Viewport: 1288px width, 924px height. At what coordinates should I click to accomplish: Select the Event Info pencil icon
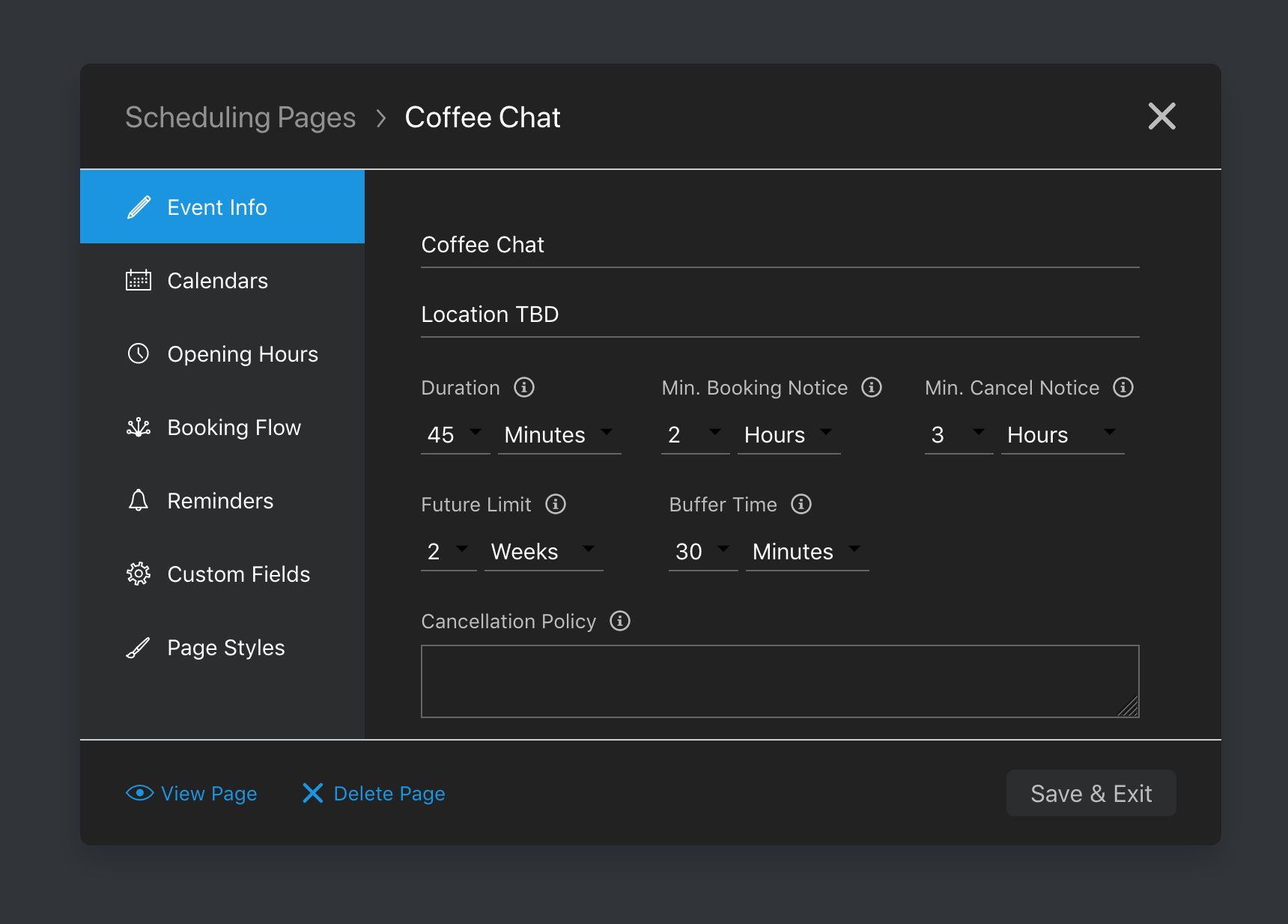click(139, 207)
